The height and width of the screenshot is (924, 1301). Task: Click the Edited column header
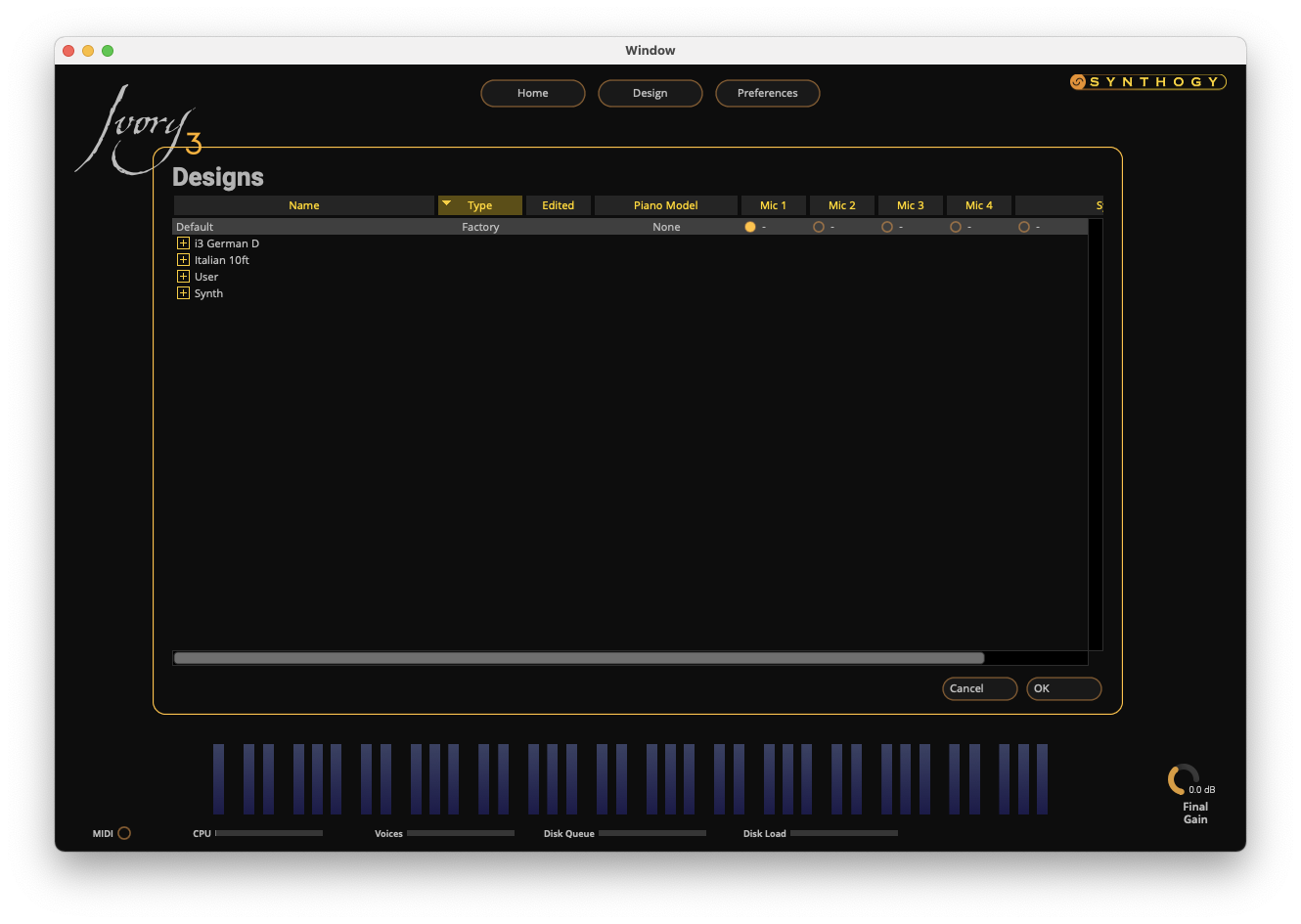pos(559,205)
